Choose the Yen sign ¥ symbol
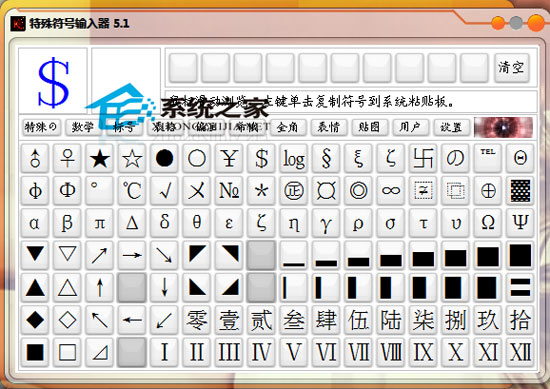The height and width of the screenshot is (389, 550). click(229, 159)
